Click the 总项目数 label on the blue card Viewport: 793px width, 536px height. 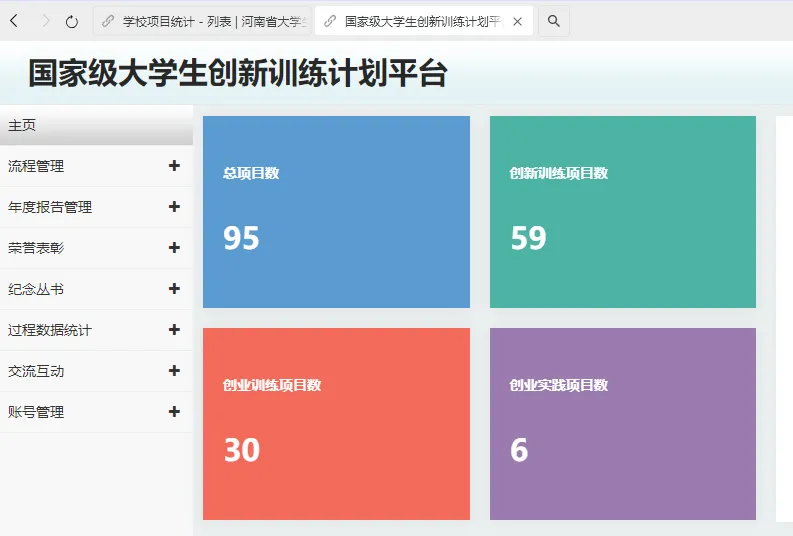[x=251, y=173]
